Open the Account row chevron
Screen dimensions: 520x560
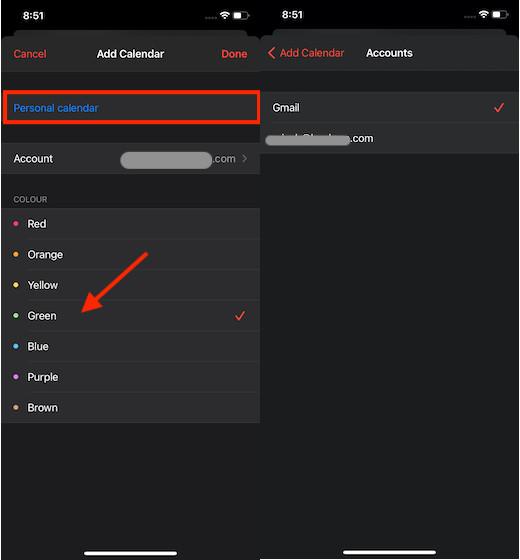point(245,159)
